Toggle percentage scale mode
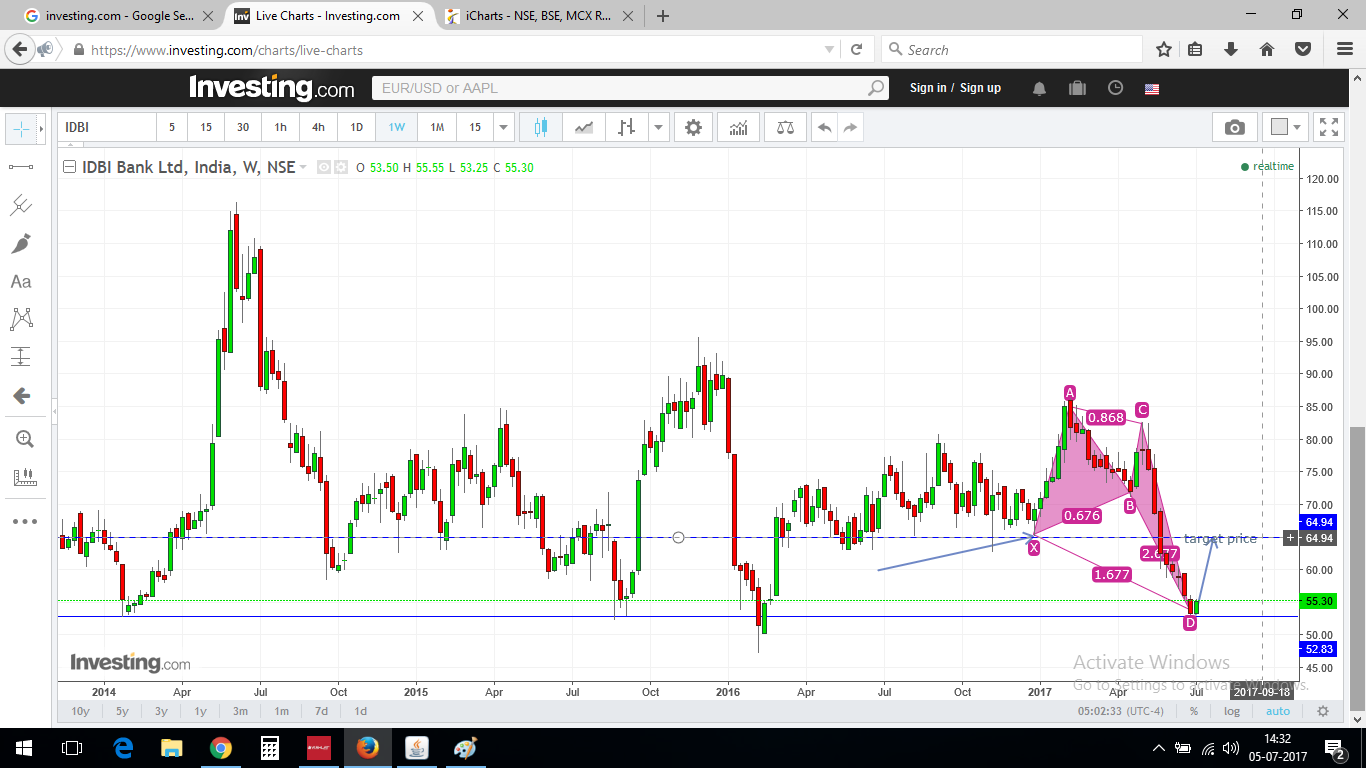 tap(1194, 711)
